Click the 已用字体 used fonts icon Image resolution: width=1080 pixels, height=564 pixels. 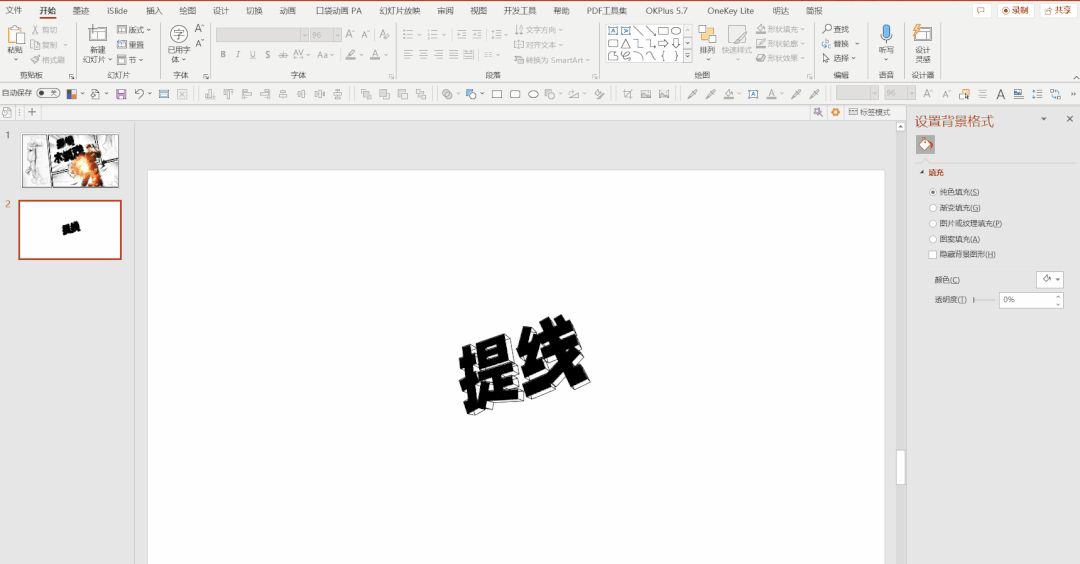tap(178, 34)
